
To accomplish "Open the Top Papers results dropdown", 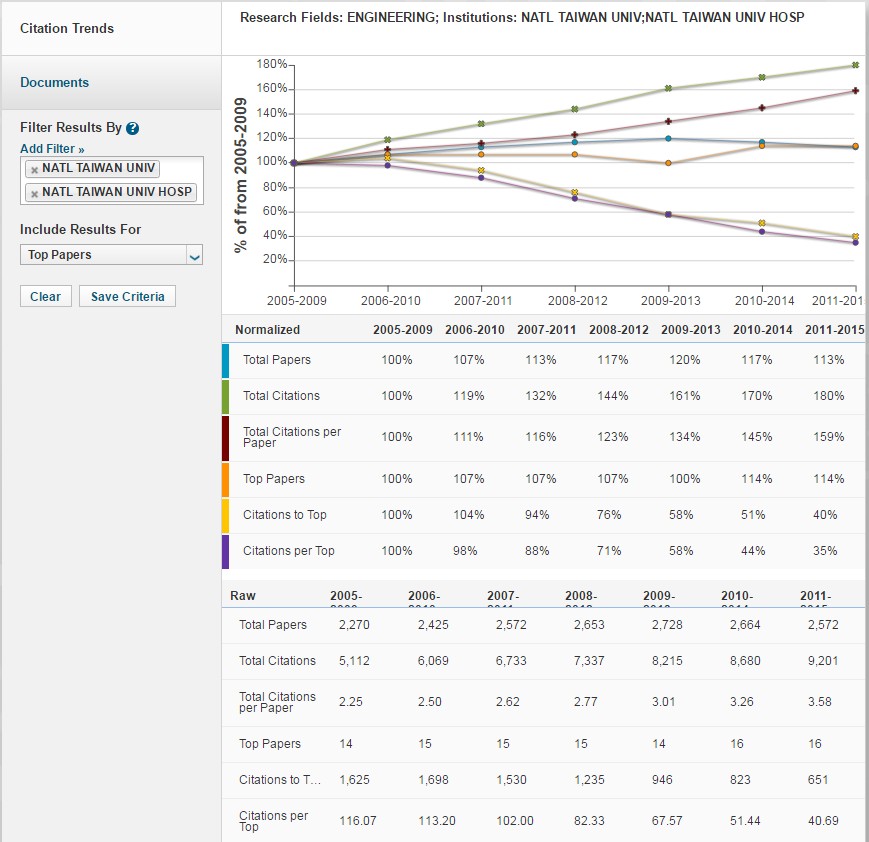I will point(111,254).
